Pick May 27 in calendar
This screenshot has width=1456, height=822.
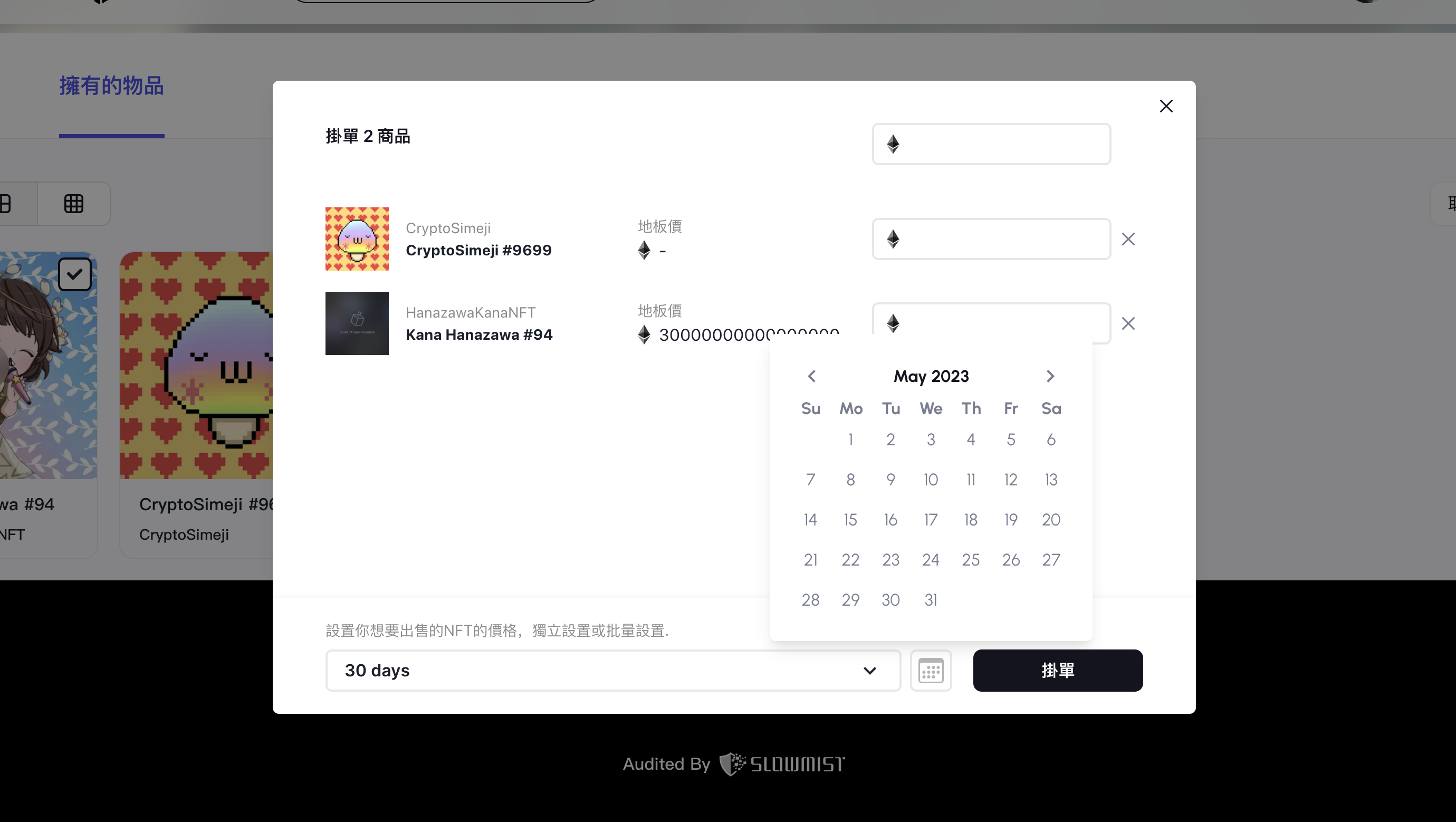point(1051,560)
